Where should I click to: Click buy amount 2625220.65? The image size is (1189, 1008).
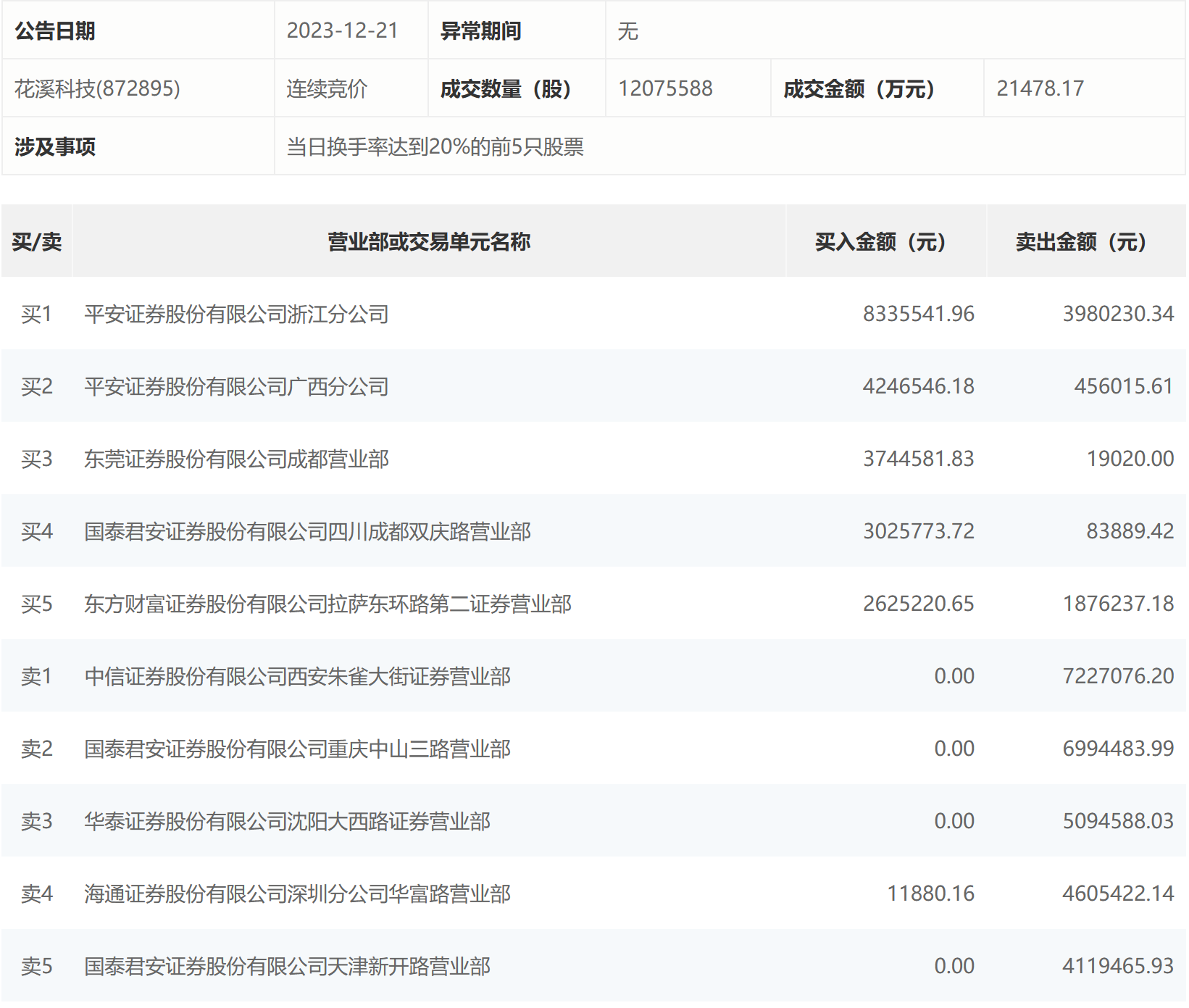pyautogui.click(x=919, y=604)
